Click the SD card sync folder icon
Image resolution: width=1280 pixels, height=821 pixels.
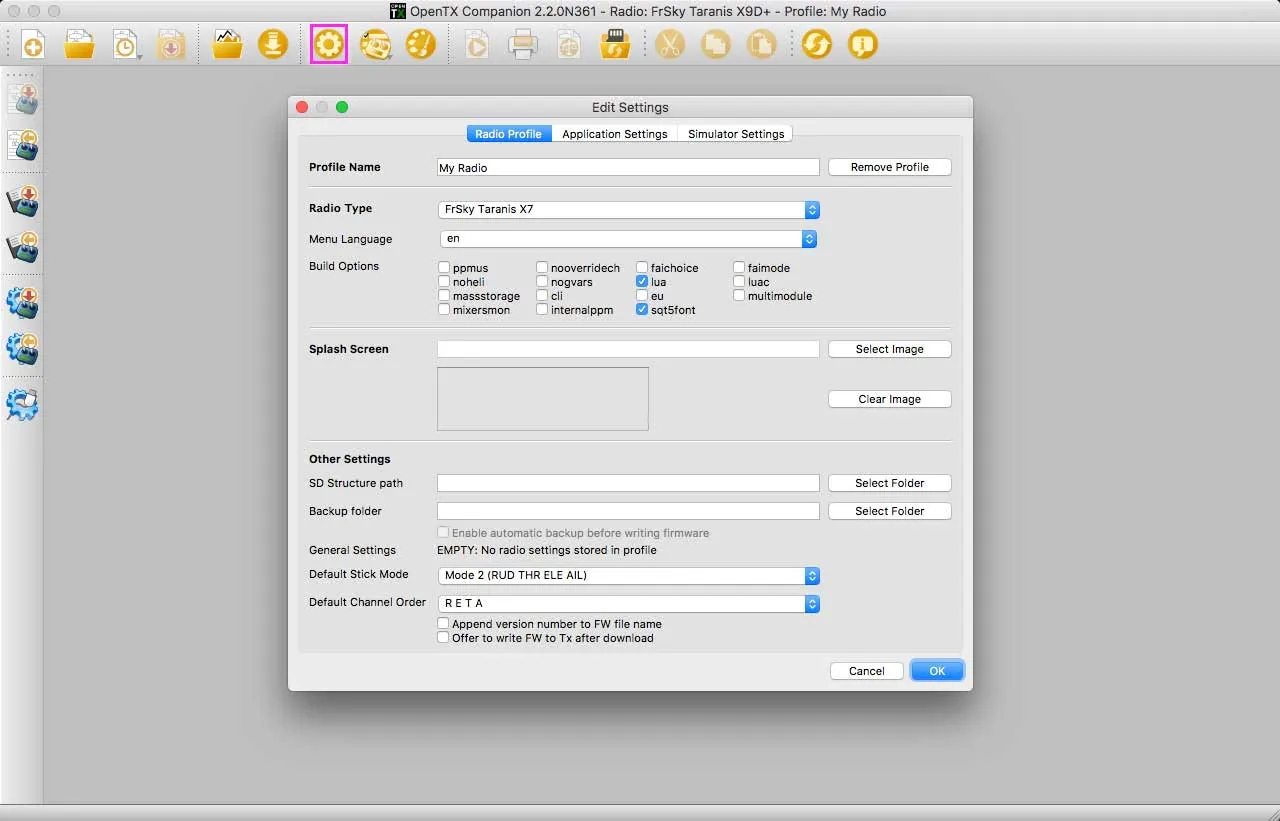click(x=614, y=45)
